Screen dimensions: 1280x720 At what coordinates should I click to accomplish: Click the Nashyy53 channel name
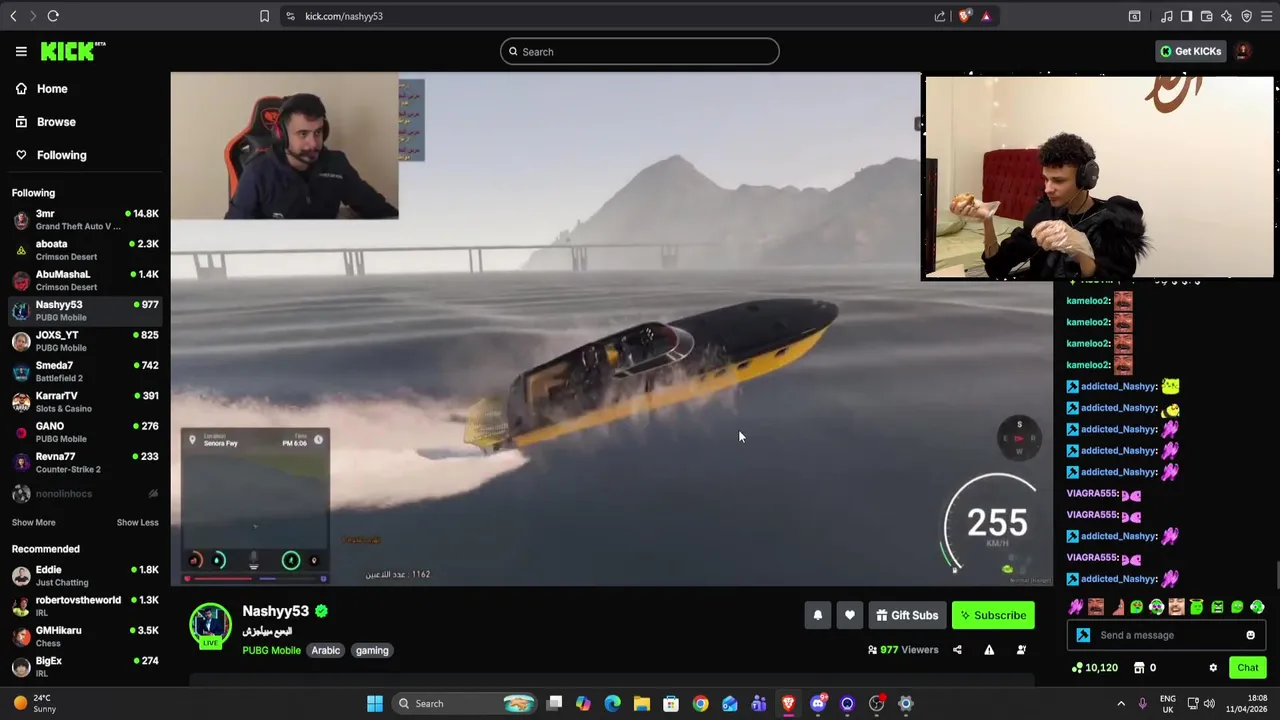[x=275, y=611]
